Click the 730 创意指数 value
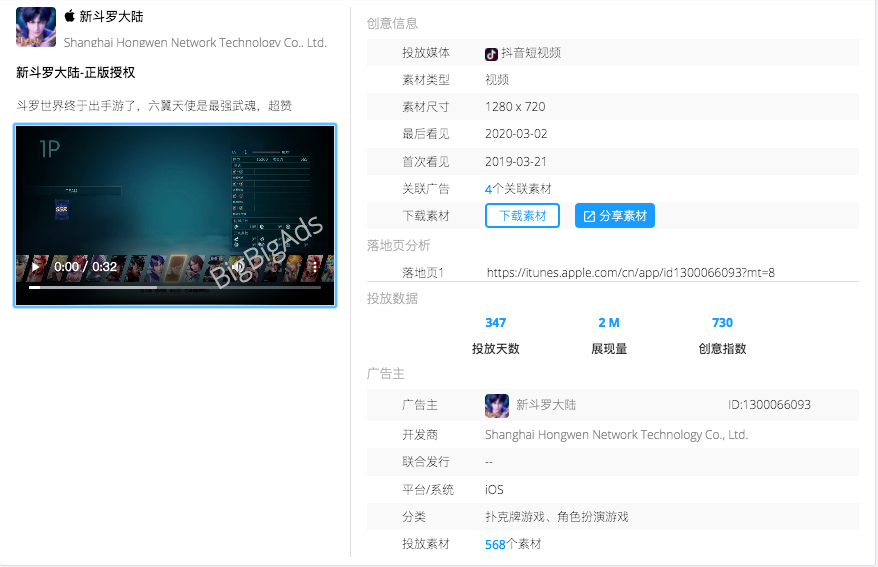878x567 pixels. coord(722,323)
